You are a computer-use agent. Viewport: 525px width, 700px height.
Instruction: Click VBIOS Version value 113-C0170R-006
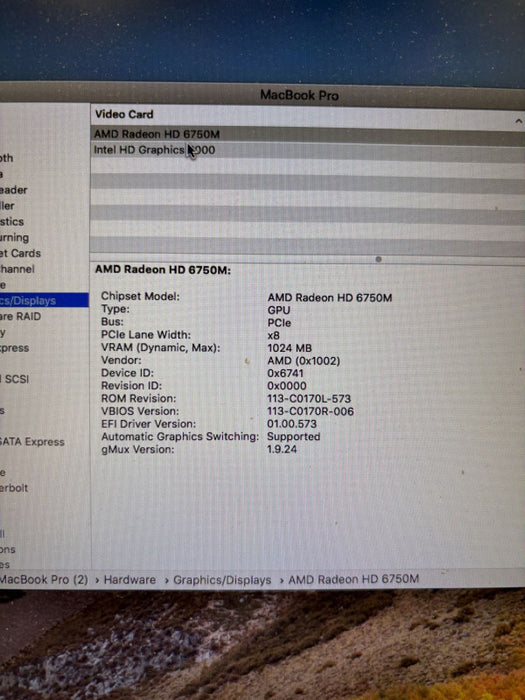[311, 411]
